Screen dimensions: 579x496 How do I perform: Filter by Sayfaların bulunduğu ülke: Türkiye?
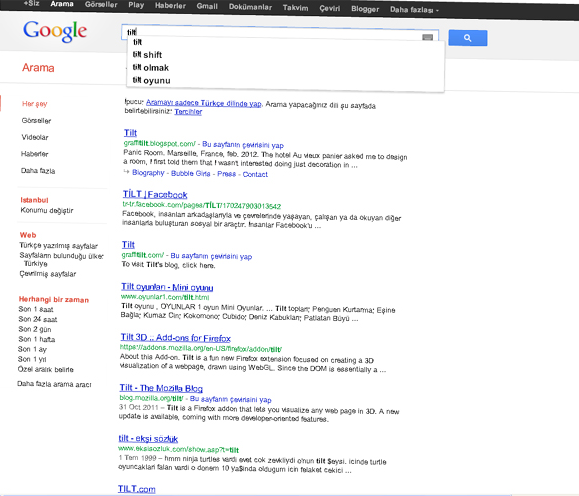tap(61, 259)
